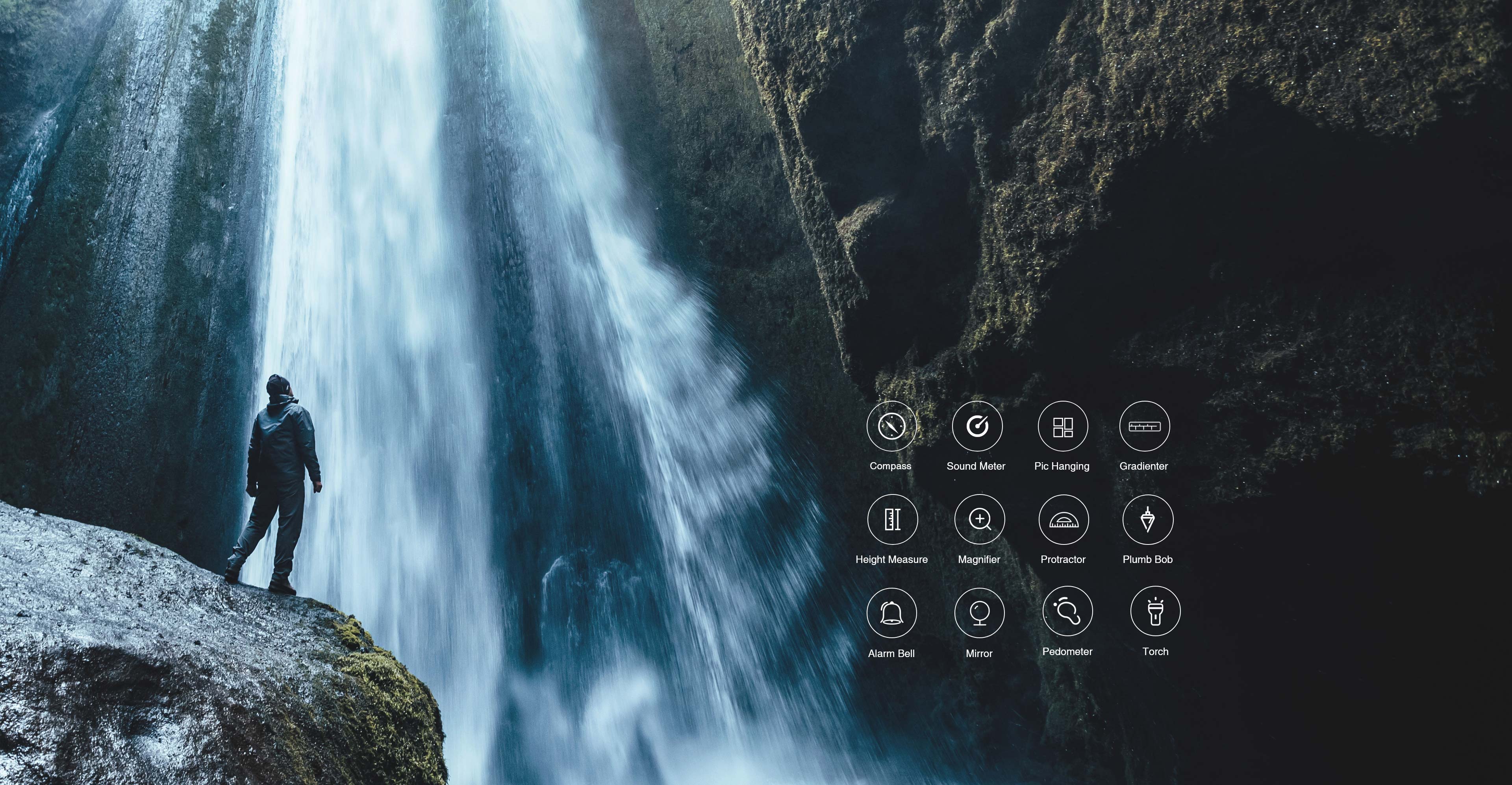Viewport: 1512px width, 785px height.
Task: Click the "Torch" label text
Action: pyautogui.click(x=1155, y=651)
